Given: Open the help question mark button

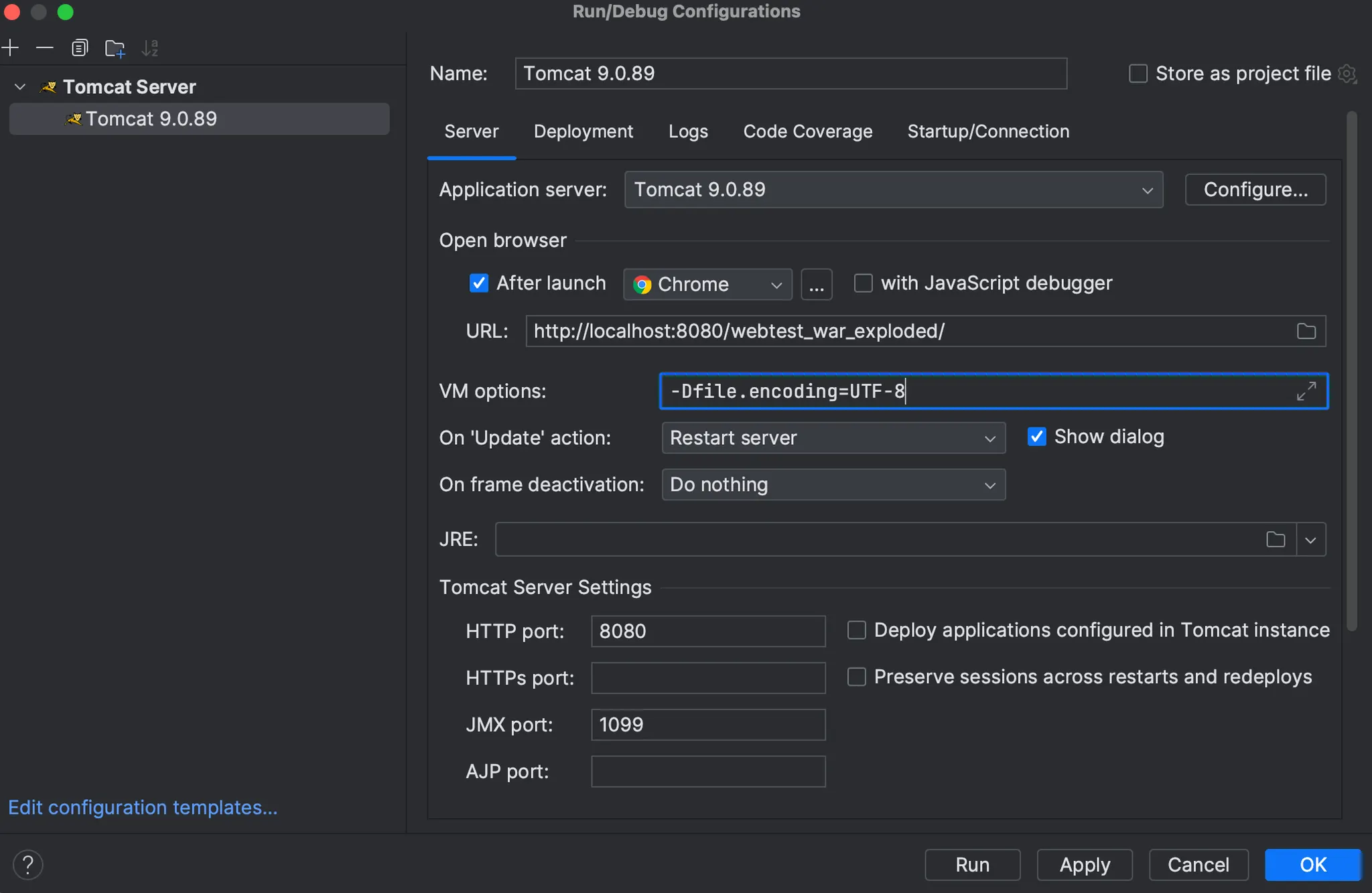Looking at the screenshot, I should click(x=28, y=864).
